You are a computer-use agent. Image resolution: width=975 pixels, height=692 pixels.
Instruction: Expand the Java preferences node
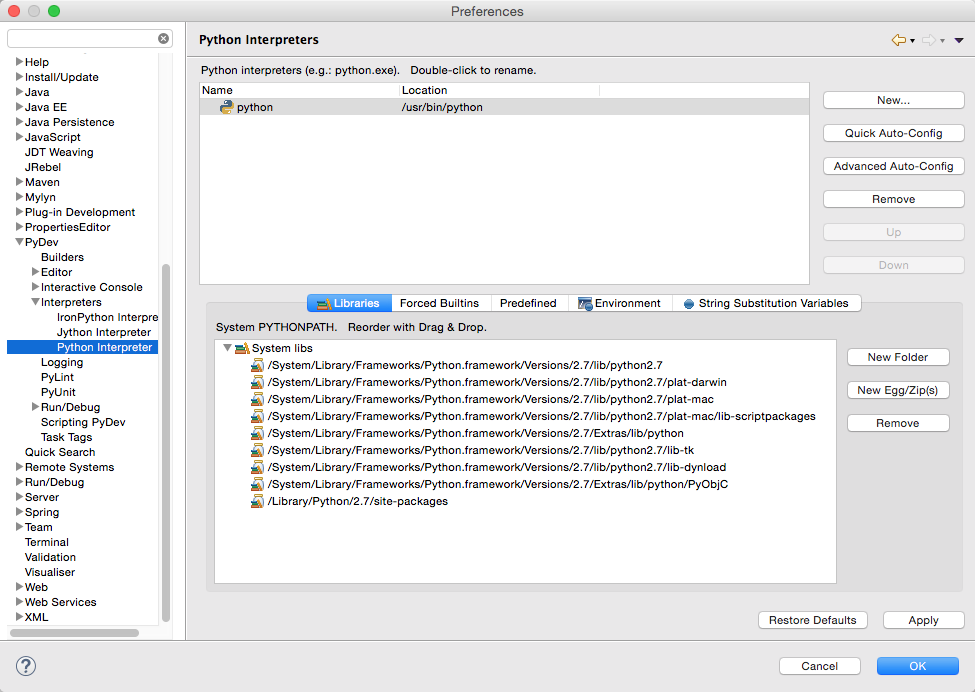(19, 91)
